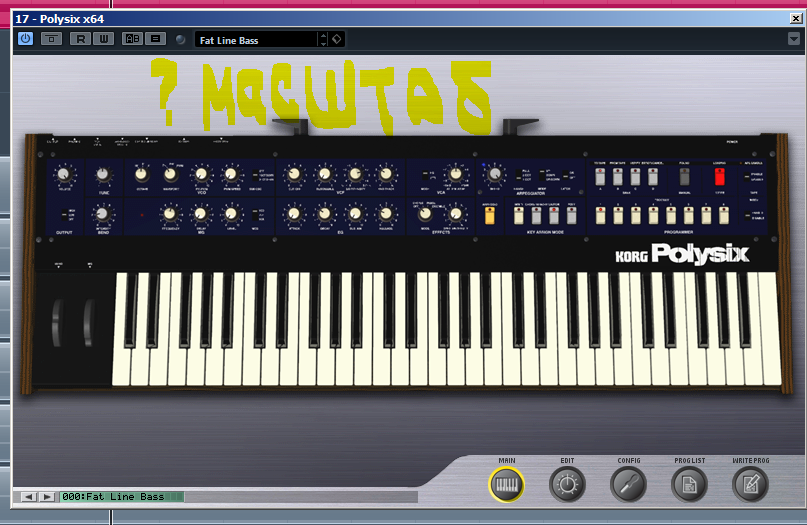This screenshot has width=807, height=525.
Task: Click the BEND intensity knob
Action: [x=102, y=214]
